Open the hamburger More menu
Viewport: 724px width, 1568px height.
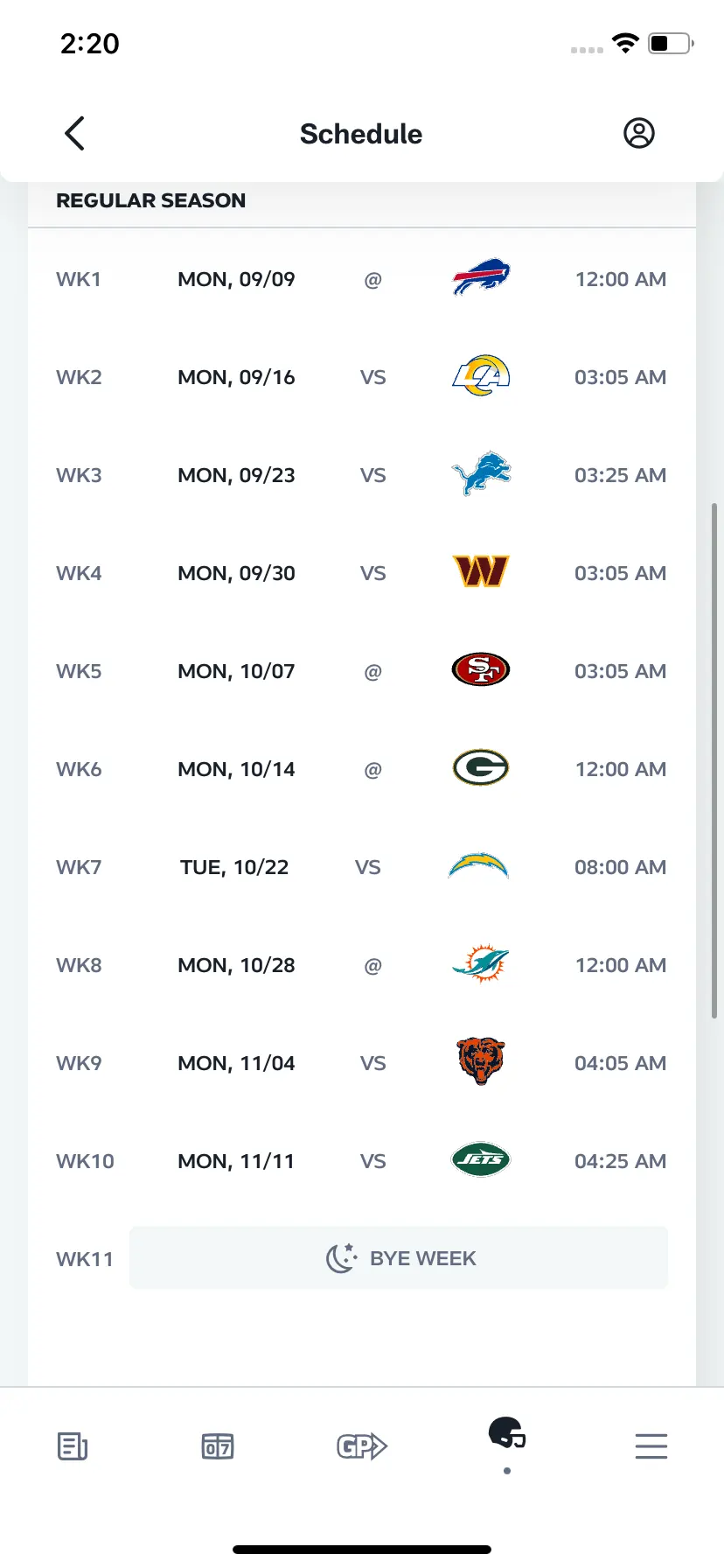point(651,1446)
